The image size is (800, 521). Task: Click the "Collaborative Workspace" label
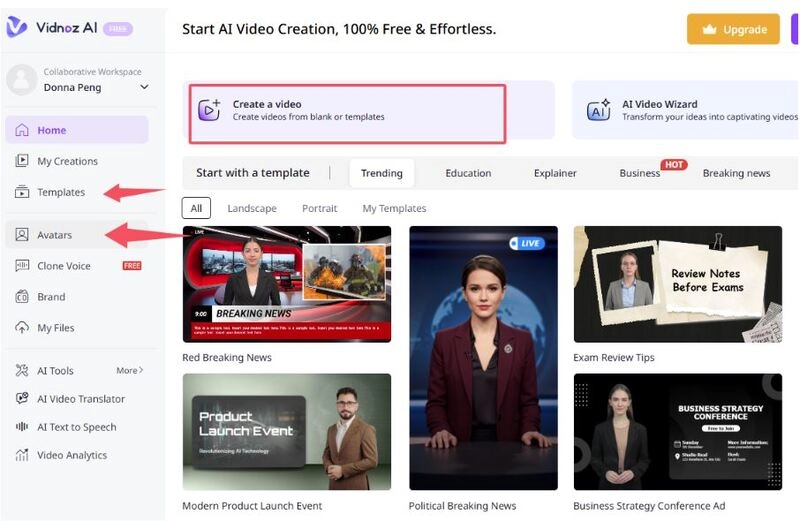pos(92,72)
